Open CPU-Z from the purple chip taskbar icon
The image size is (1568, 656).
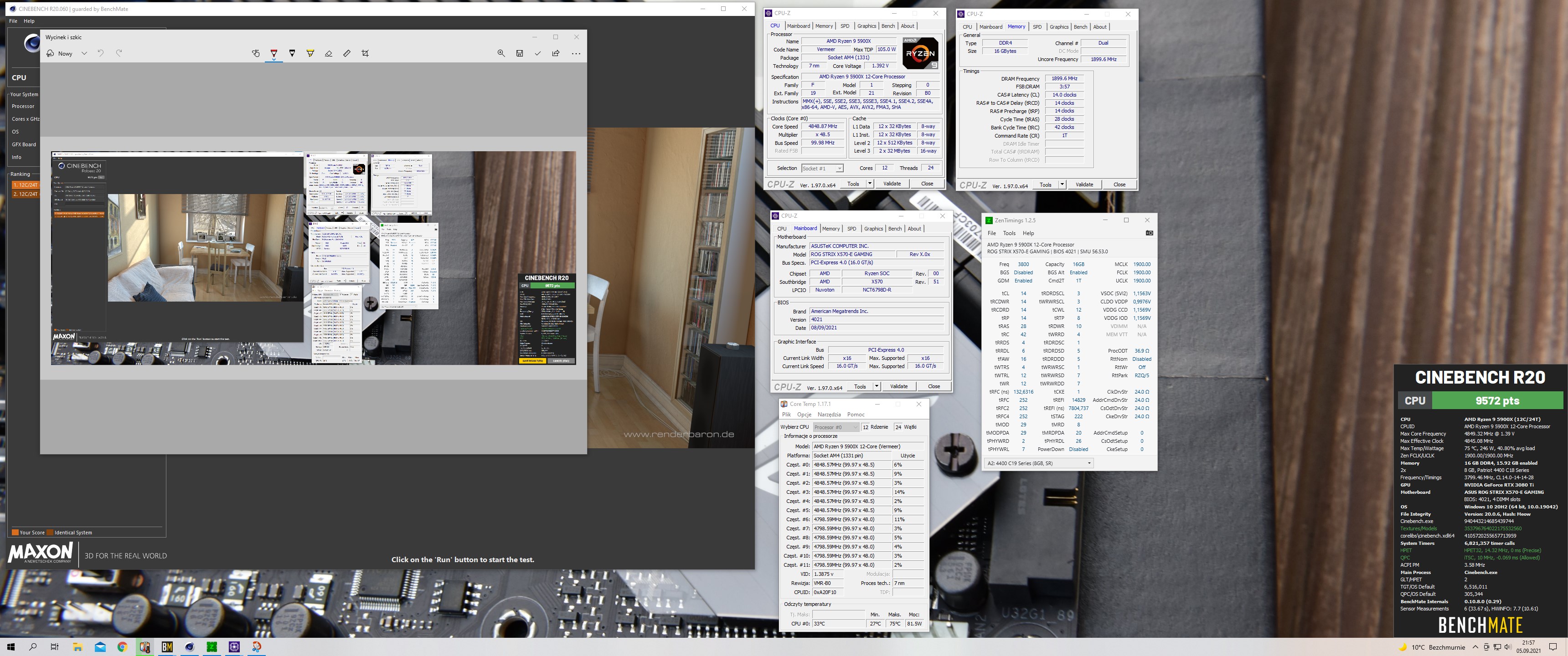pyautogui.click(x=234, y=647)
